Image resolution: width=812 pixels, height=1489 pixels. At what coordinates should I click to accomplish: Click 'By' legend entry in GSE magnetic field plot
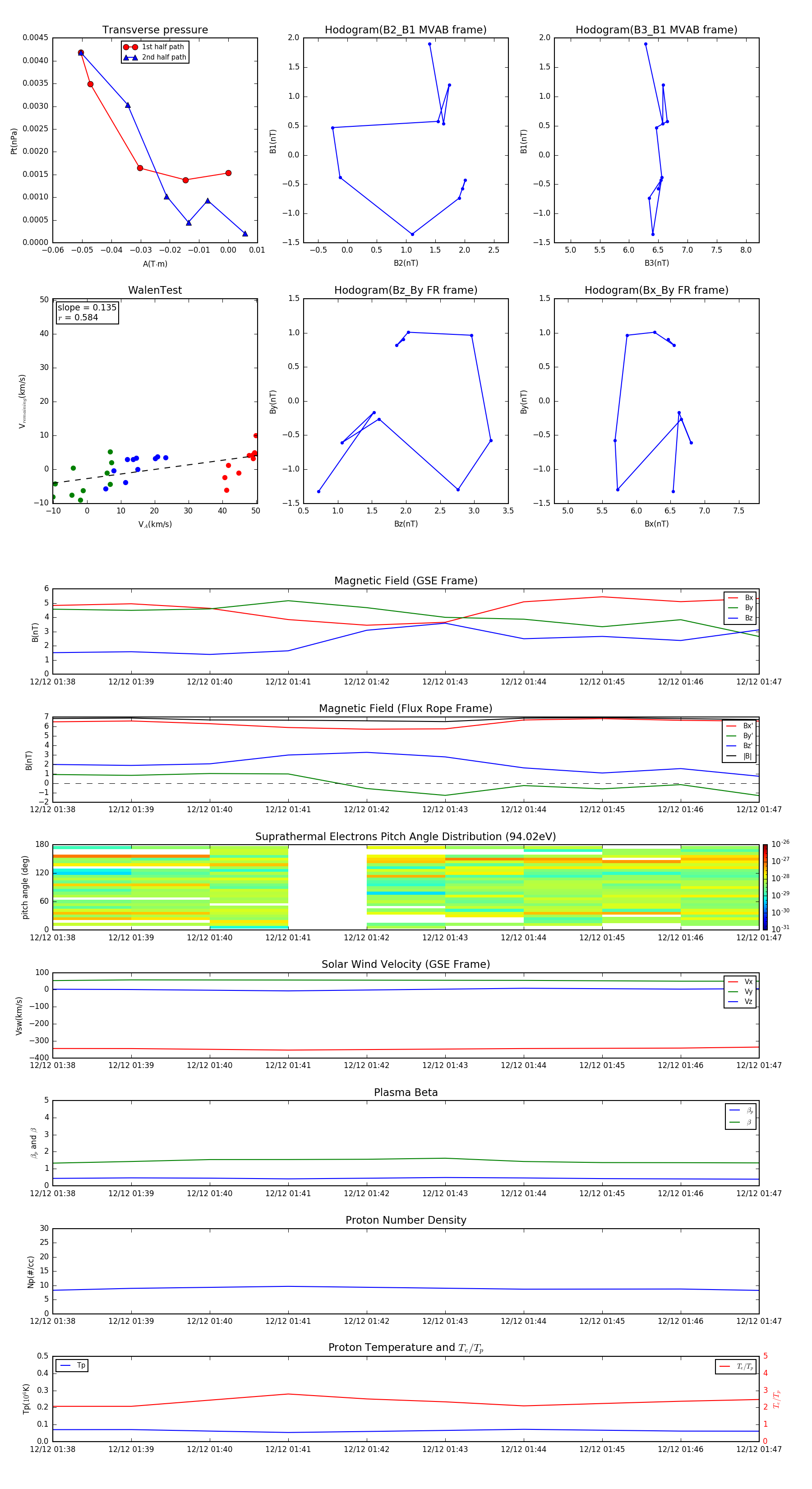[741, 607]
